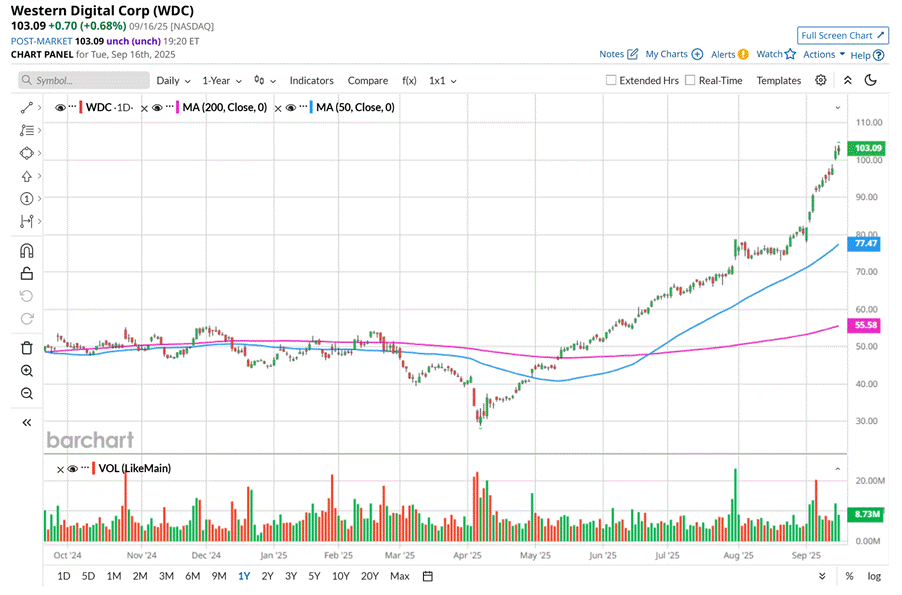Open the Alerts bell icon
The width and height of the screenshot is (902, 595).
[x=743, y=54]
